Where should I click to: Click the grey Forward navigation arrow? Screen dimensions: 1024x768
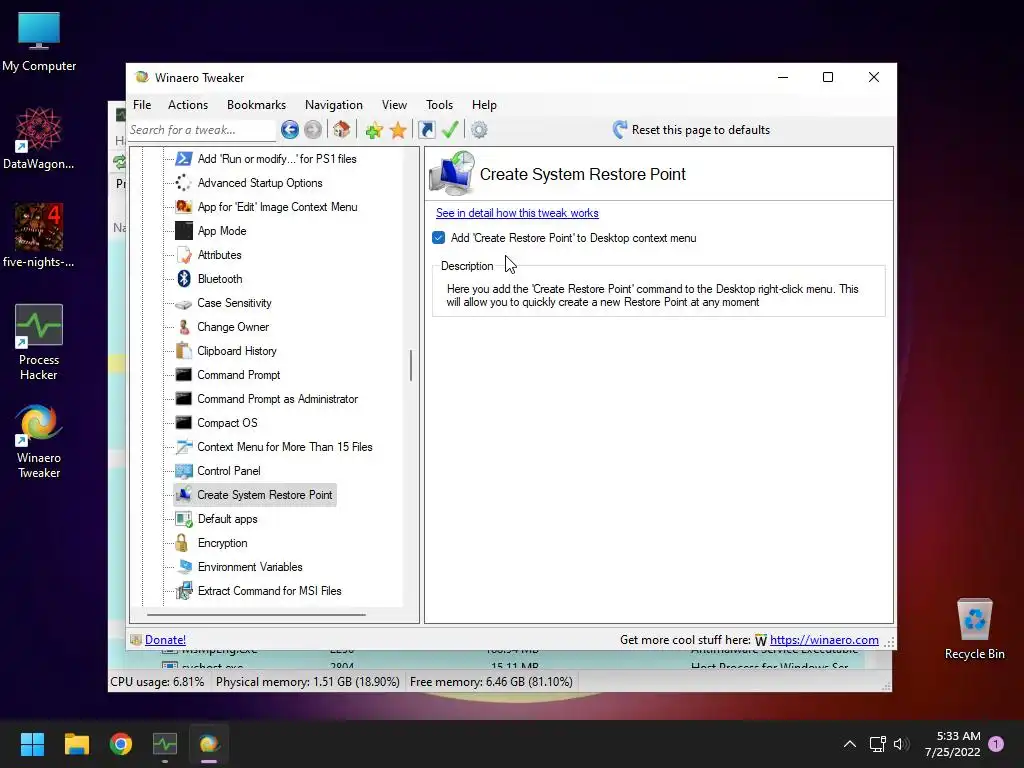(313, 130)
